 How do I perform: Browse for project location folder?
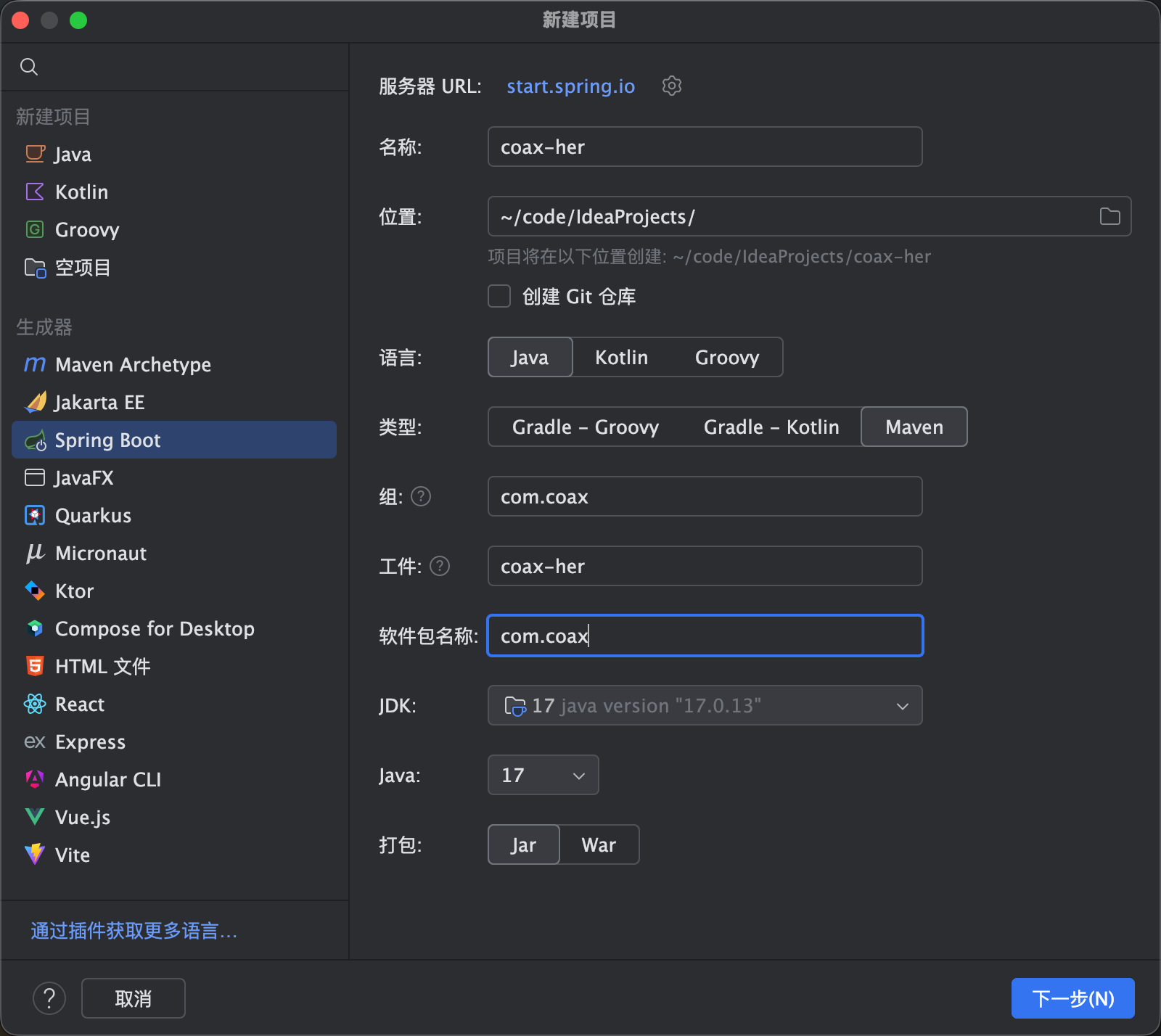(1110, 216)
